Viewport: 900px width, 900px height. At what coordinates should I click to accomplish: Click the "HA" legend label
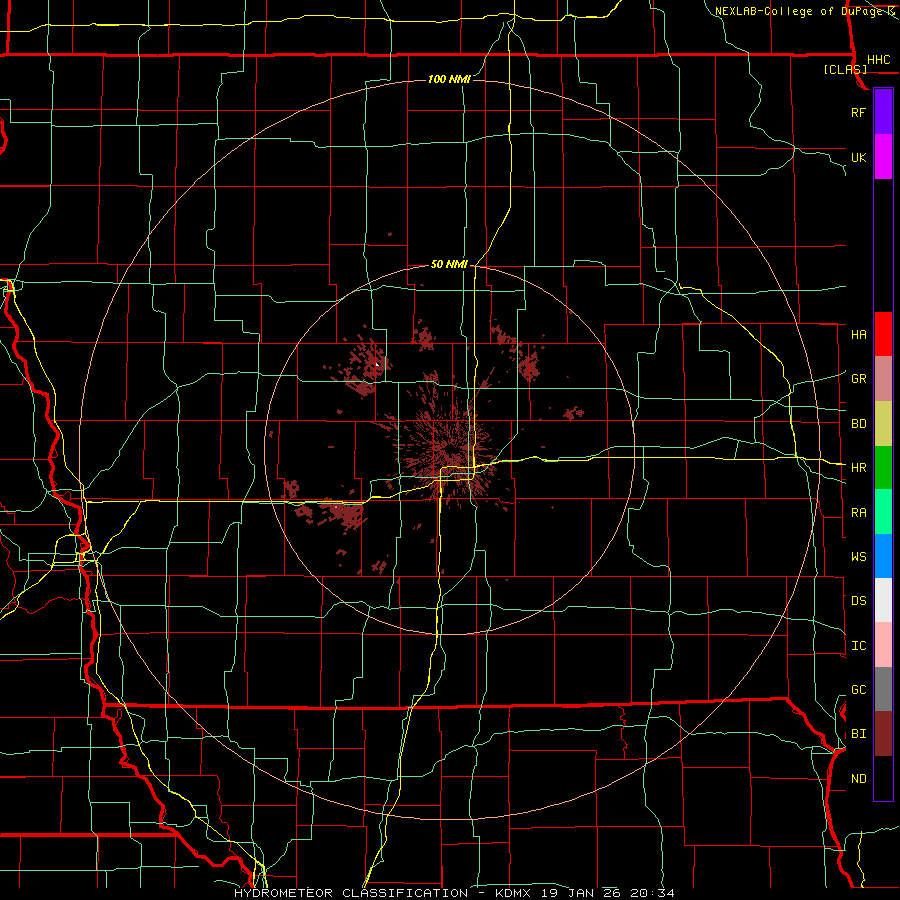pyautogui.click(x=858, y=335)
